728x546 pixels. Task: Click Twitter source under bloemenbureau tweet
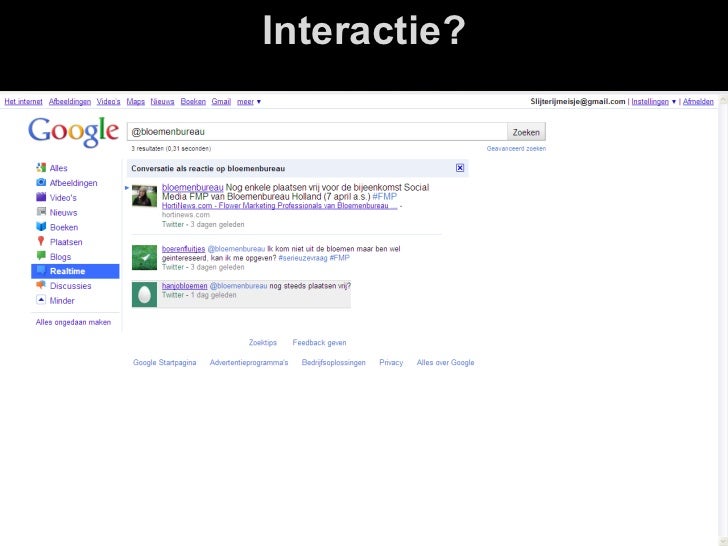173,224
